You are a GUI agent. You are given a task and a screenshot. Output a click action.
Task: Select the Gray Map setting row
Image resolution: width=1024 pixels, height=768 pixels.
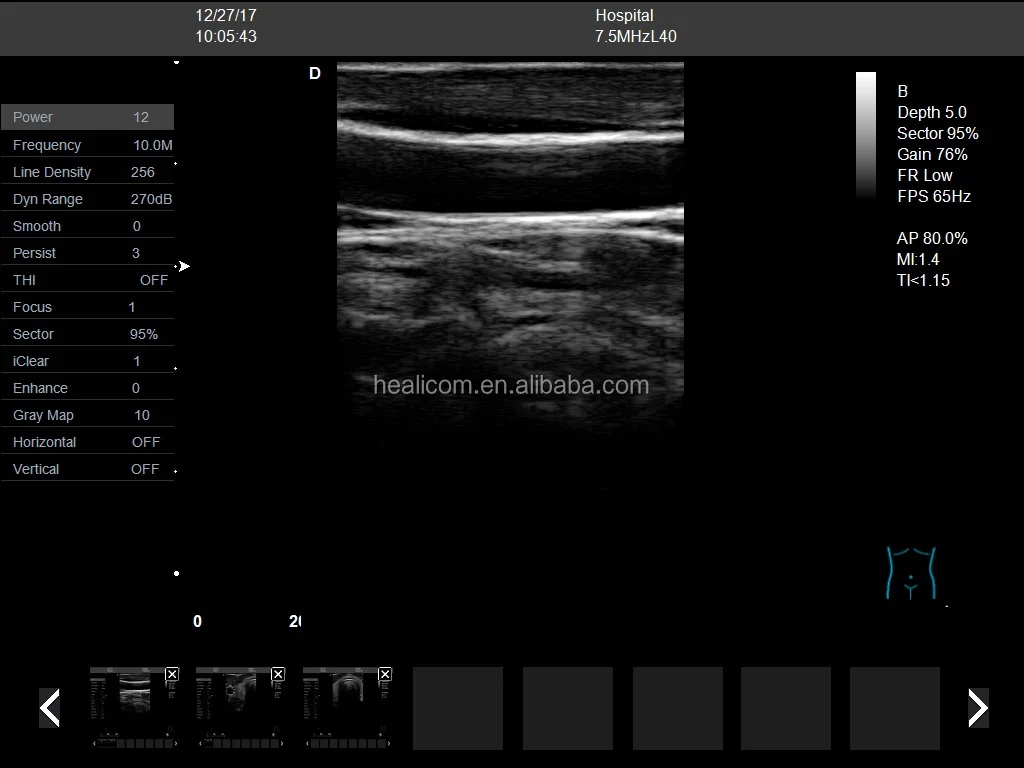88,415
